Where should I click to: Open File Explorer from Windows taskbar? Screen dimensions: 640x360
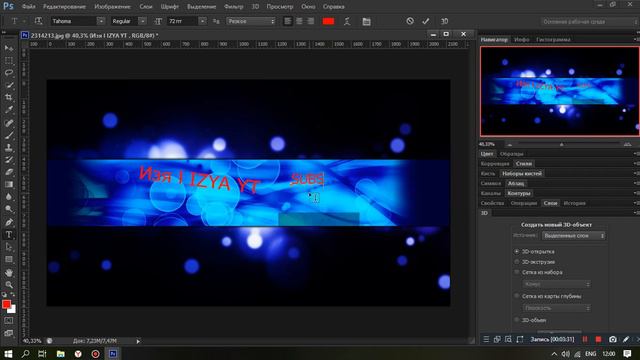pos(60,353)
